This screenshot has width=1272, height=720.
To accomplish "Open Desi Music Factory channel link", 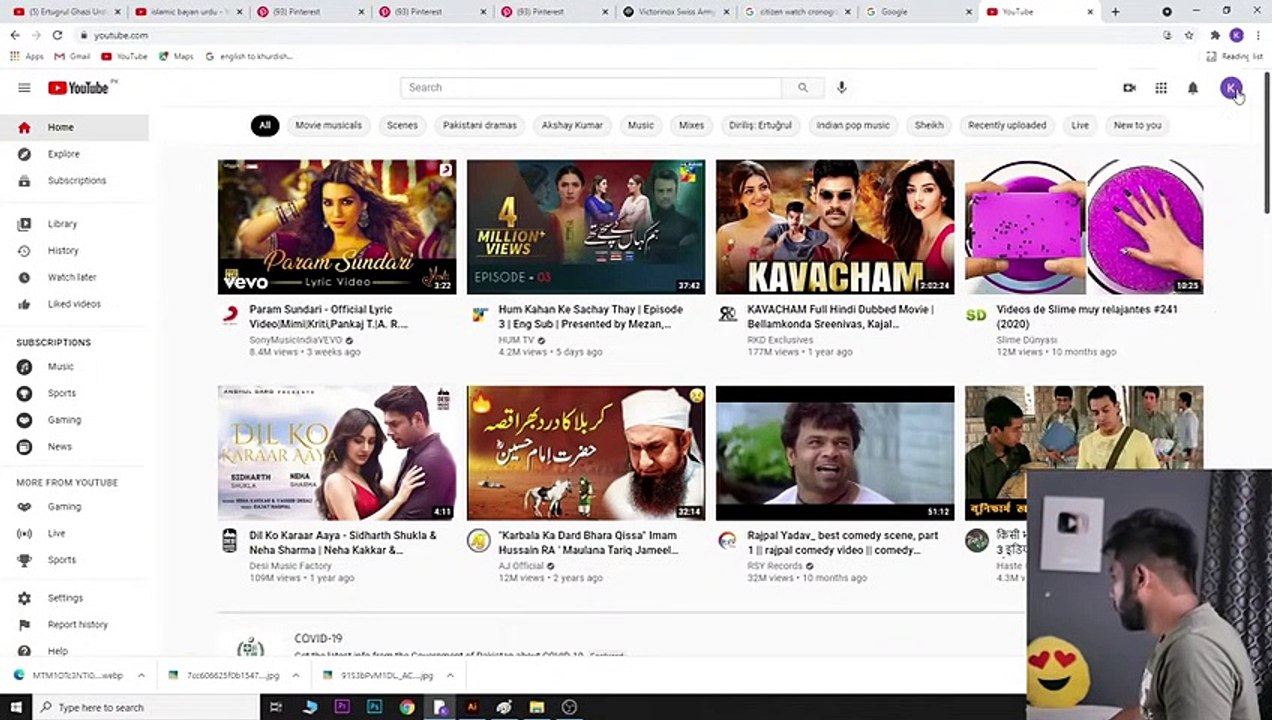I will [290, 566].
